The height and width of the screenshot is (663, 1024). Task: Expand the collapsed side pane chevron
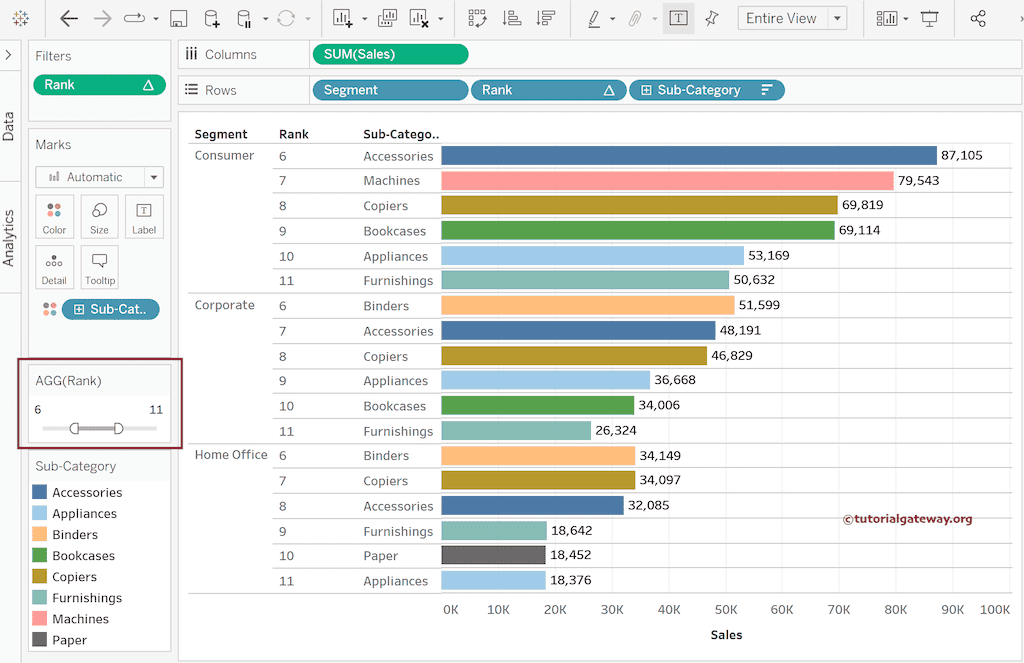tap(8, 55)
